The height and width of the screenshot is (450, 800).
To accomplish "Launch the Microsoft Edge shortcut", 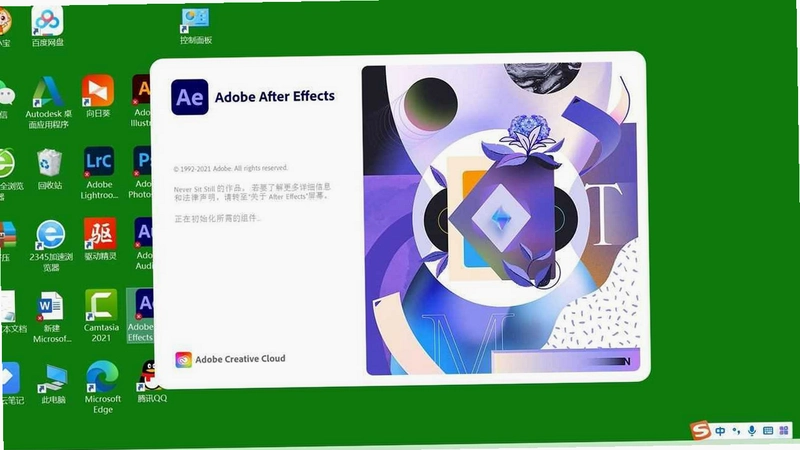I will (103, 387).
